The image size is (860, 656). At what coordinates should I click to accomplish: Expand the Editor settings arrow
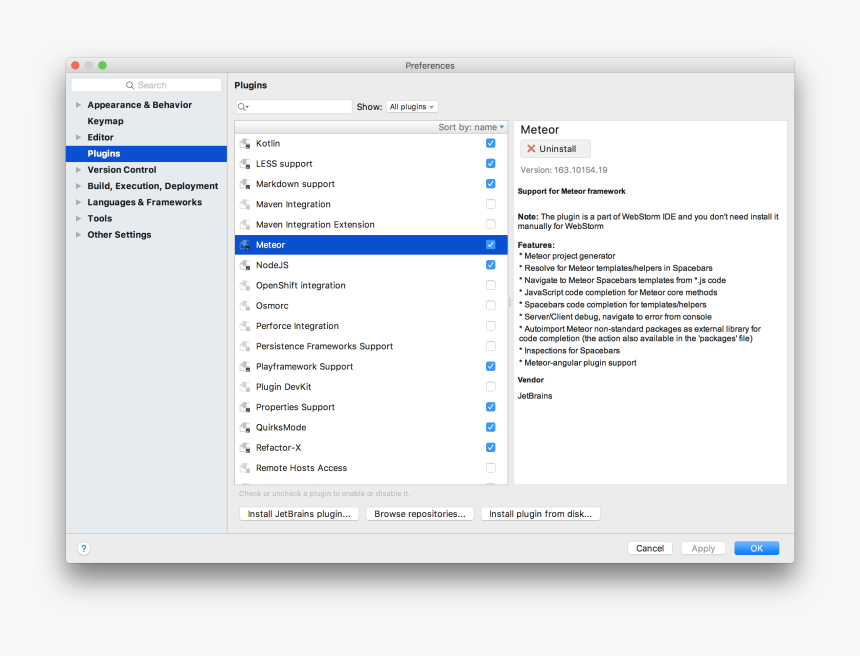pyautogui.click(x=78, y=137)
